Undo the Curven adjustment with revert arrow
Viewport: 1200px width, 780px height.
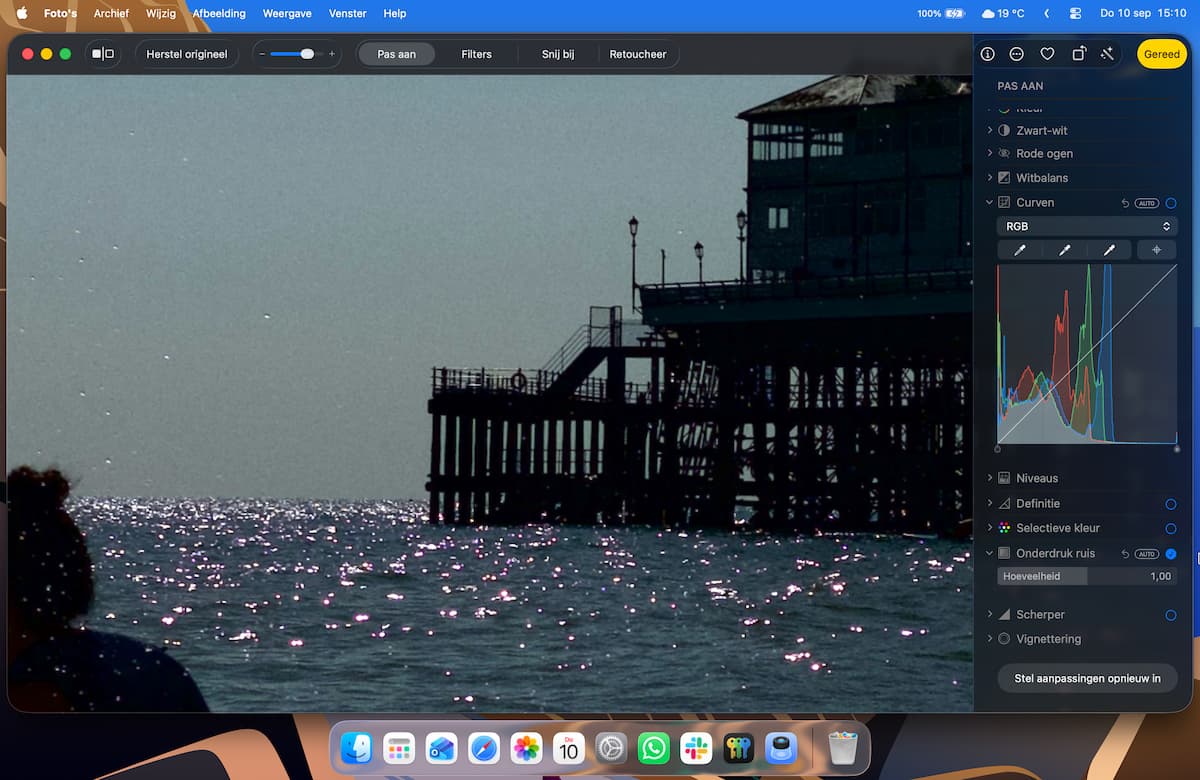1125,203
